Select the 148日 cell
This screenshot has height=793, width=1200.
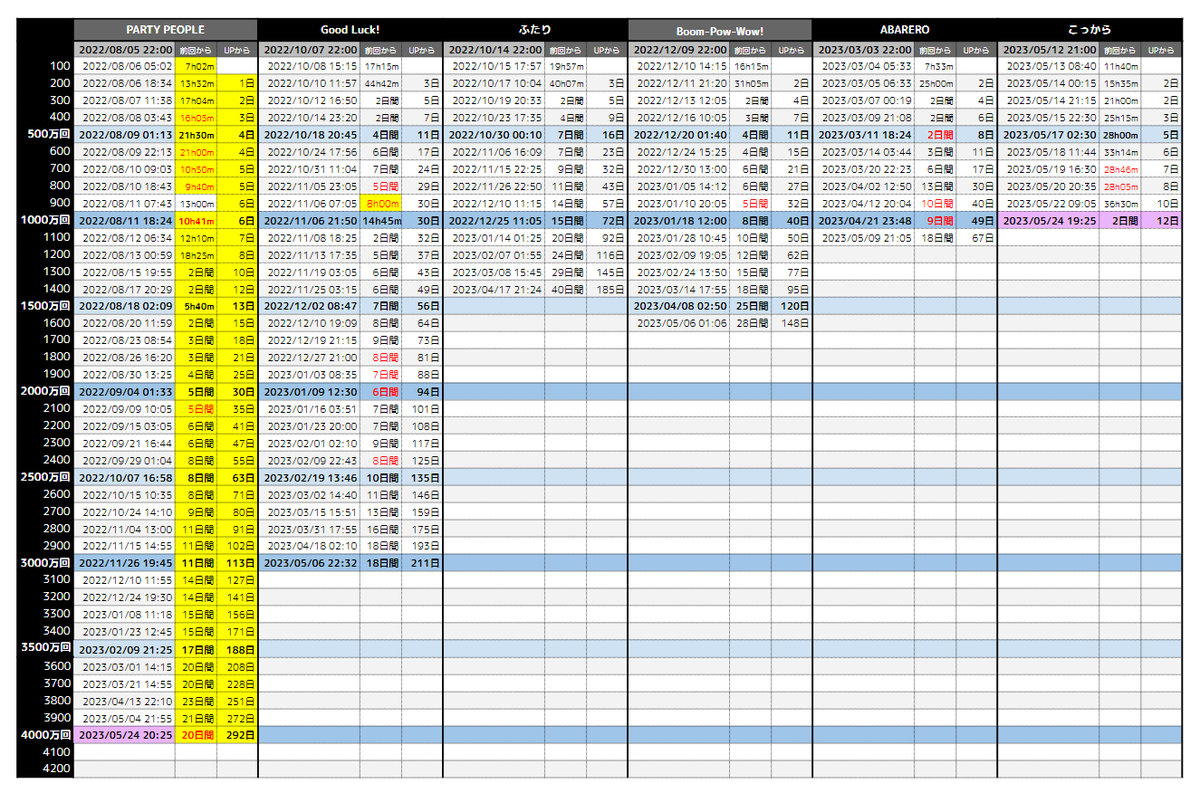[792, 322]
